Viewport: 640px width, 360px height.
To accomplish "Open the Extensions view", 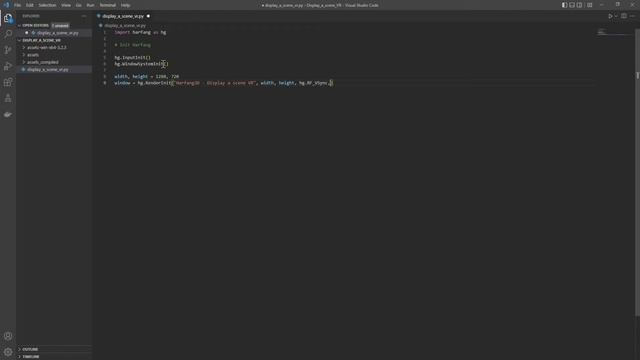I will (x=8, y=82).
